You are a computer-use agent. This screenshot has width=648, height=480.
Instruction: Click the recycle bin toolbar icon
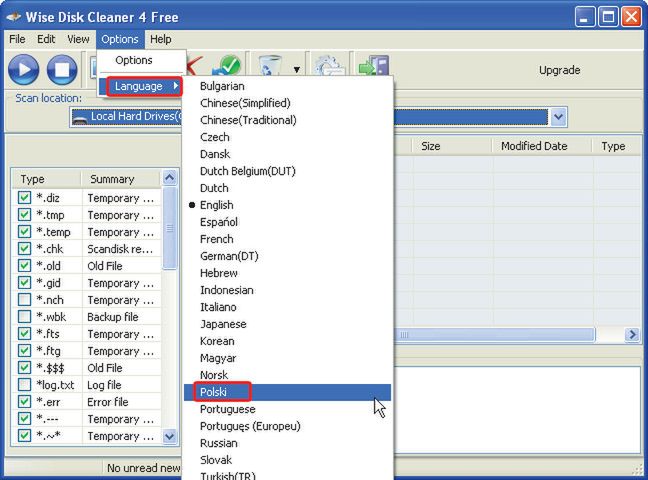(x=269, y=66)
